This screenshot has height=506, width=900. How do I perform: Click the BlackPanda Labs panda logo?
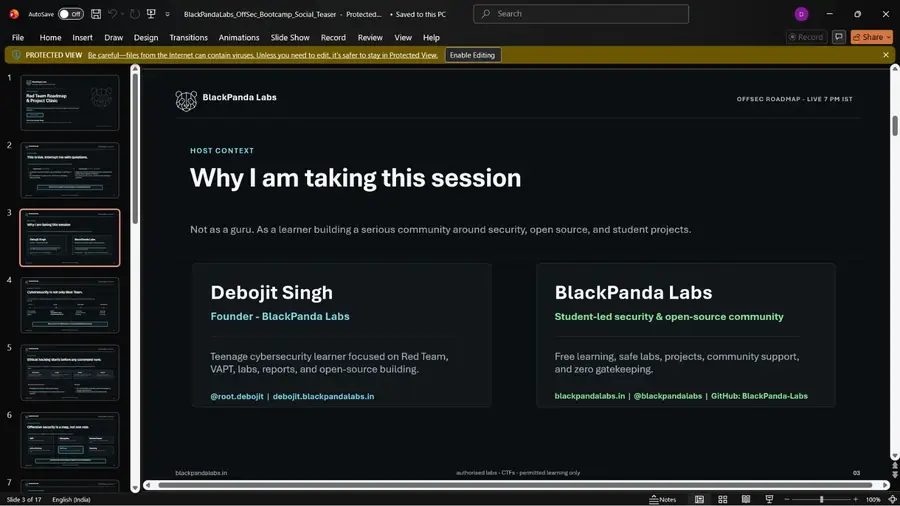tap(186, 100)
